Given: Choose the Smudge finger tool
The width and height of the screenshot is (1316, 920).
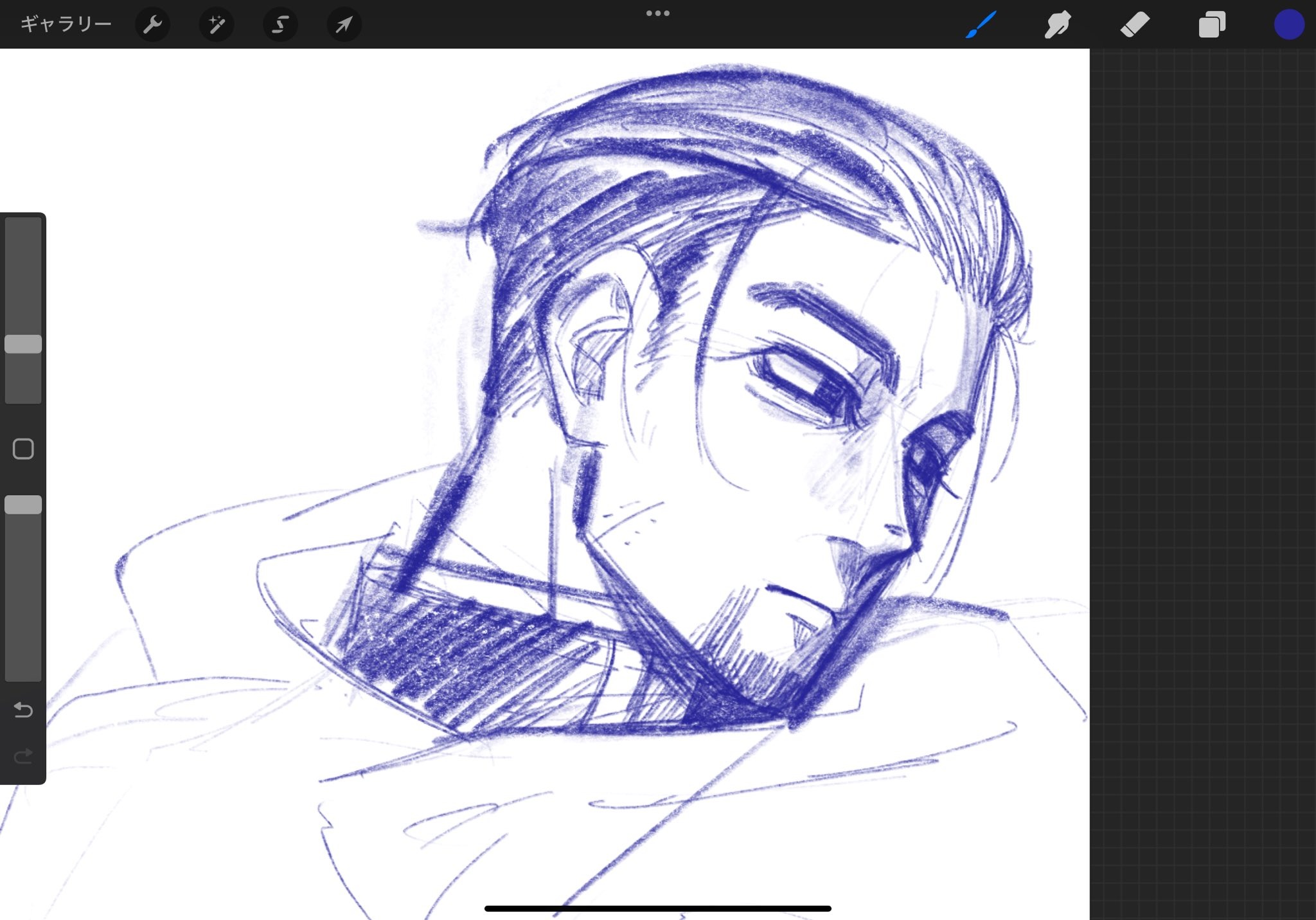Looking at the screenshot, I should coord(1058,24).
